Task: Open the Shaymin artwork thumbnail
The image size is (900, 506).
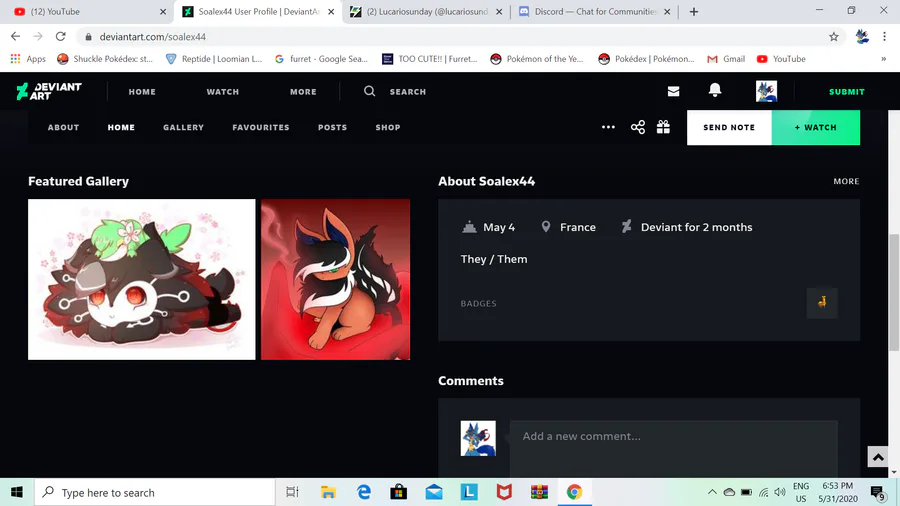Action: click(x=142, y=279)
